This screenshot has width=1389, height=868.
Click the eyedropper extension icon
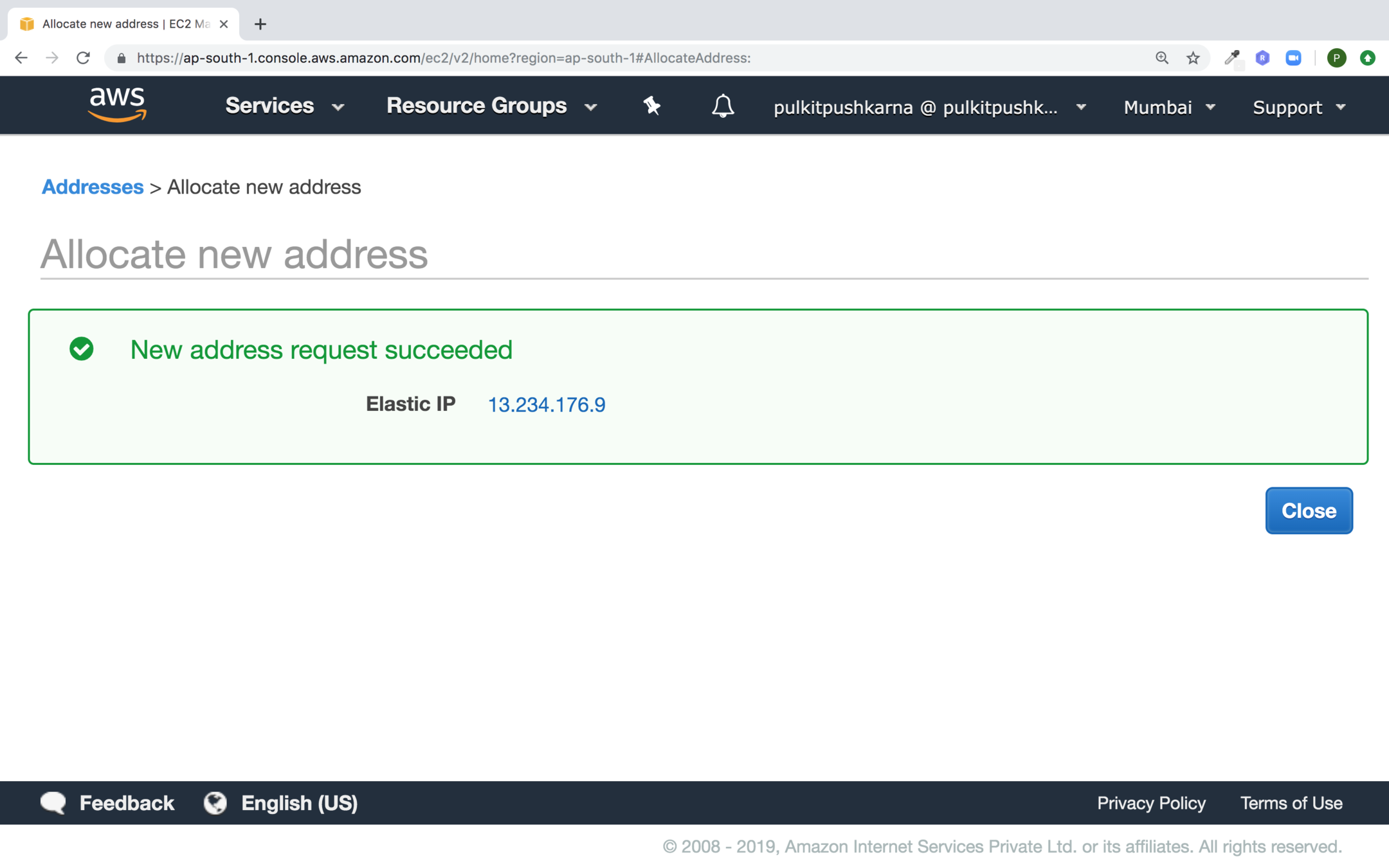click(x=1231, y=58)
